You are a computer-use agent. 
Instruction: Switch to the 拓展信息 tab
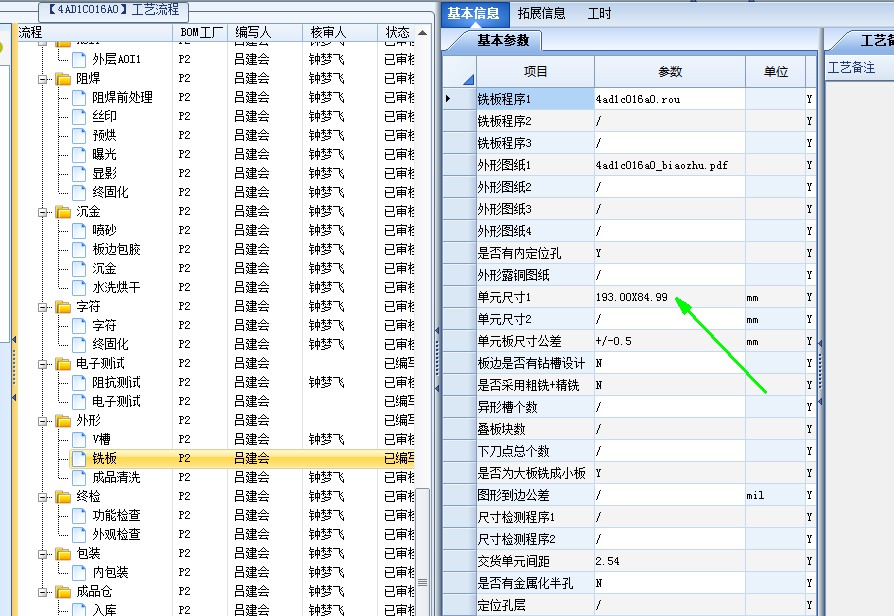click(541, 14)
